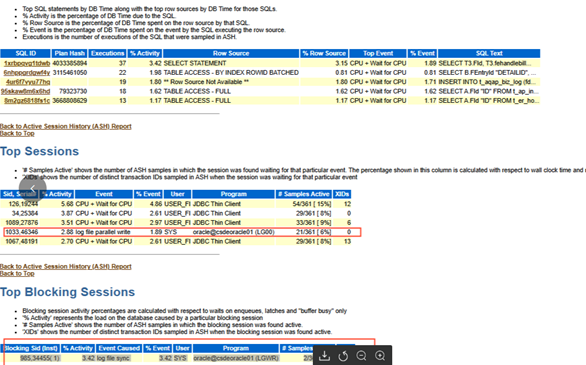The height and width of the screenshot is (365, 586).
Task: Click program cell oracle@csdeoracle01 (LGWR)
Action: click(x=236, y=358)
